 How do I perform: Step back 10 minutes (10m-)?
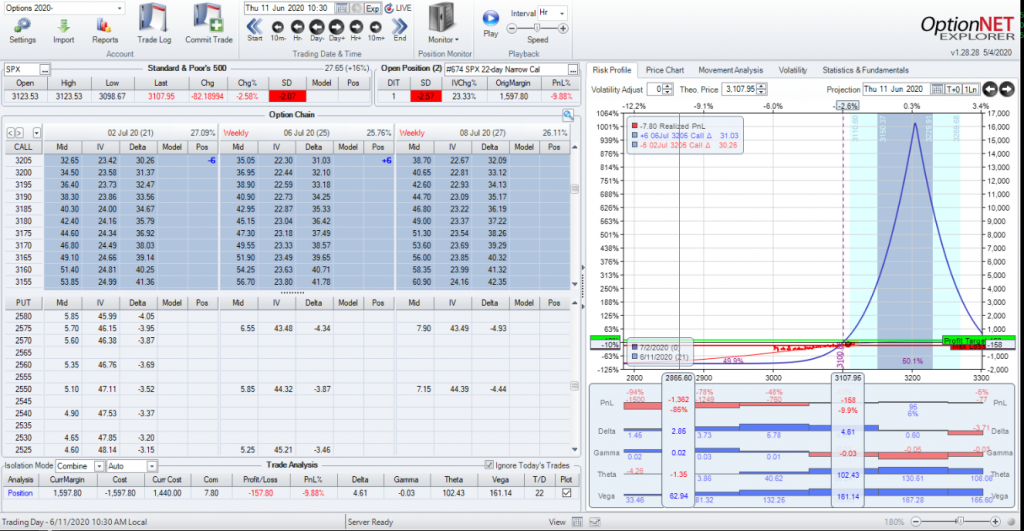278,27
